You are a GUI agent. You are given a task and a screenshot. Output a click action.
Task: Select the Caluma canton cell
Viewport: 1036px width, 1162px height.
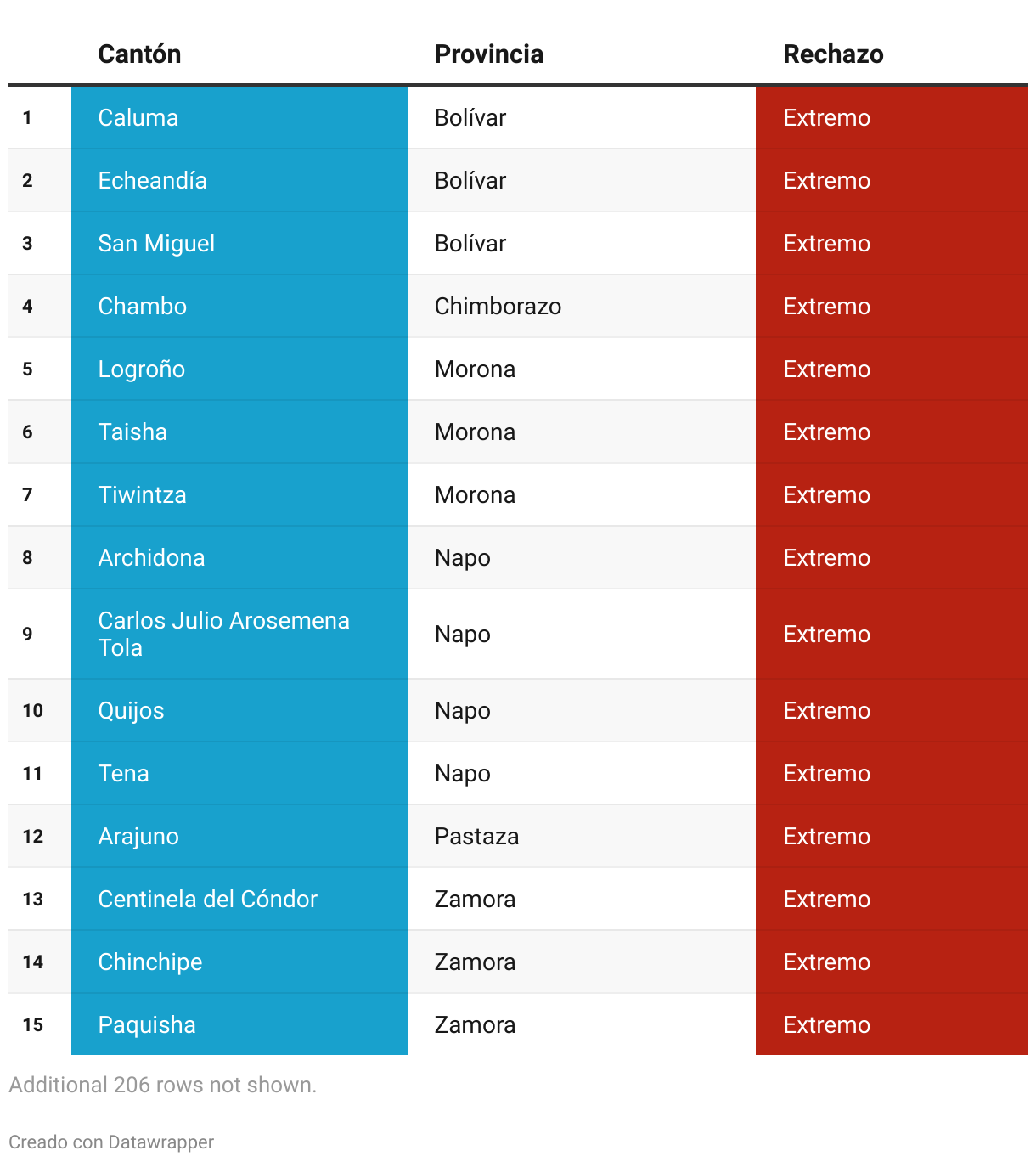(x=239, y=117)
